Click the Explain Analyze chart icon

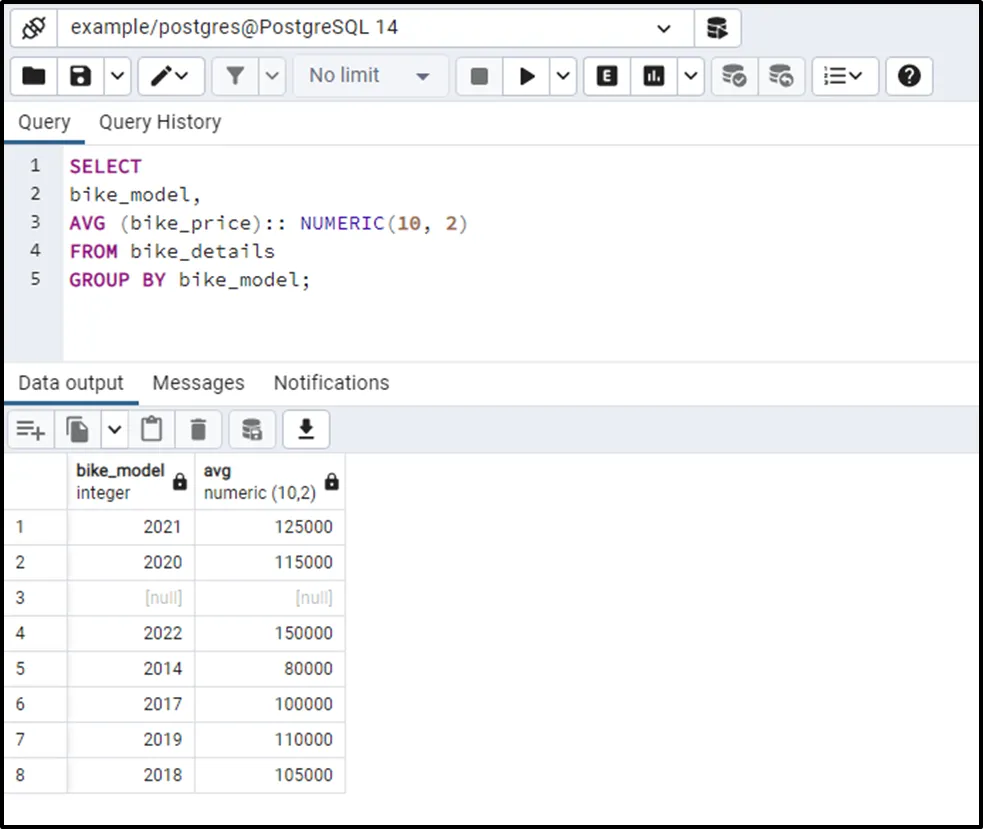tap(654, 76)
